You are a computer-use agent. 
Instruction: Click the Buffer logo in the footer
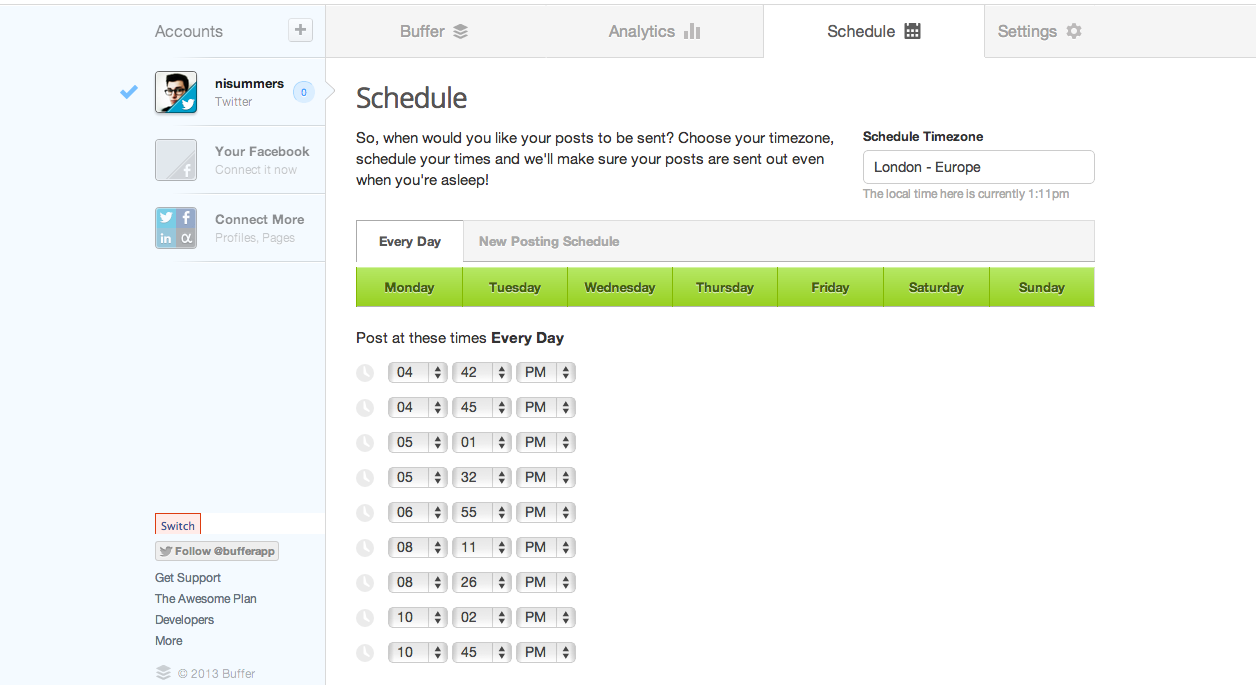click(x=163, y=673)
